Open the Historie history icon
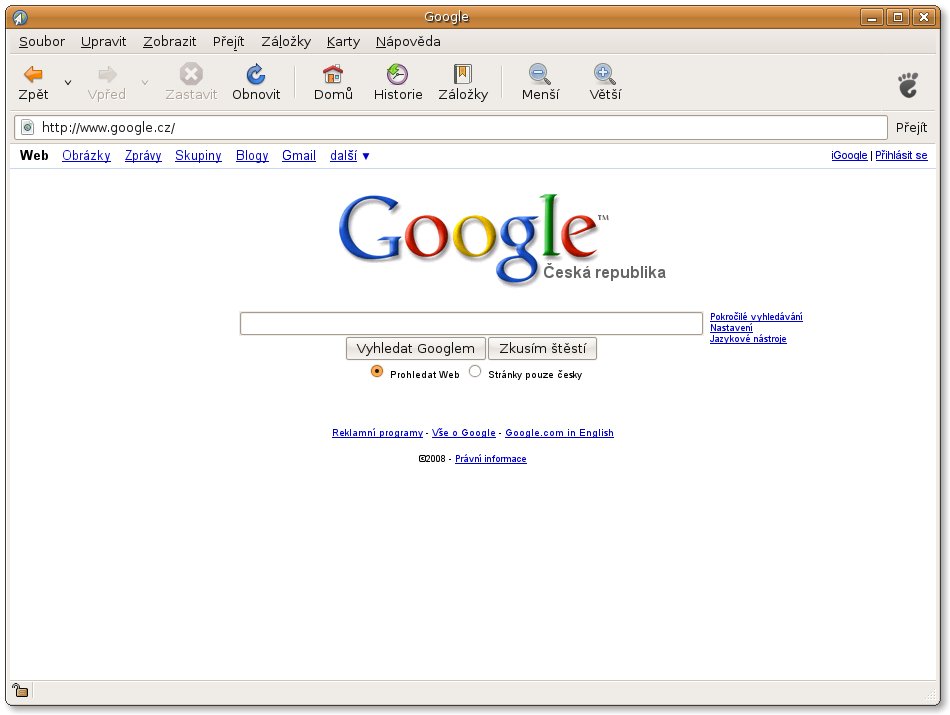This screenshot has height=715, width=950. coord(397,75)
